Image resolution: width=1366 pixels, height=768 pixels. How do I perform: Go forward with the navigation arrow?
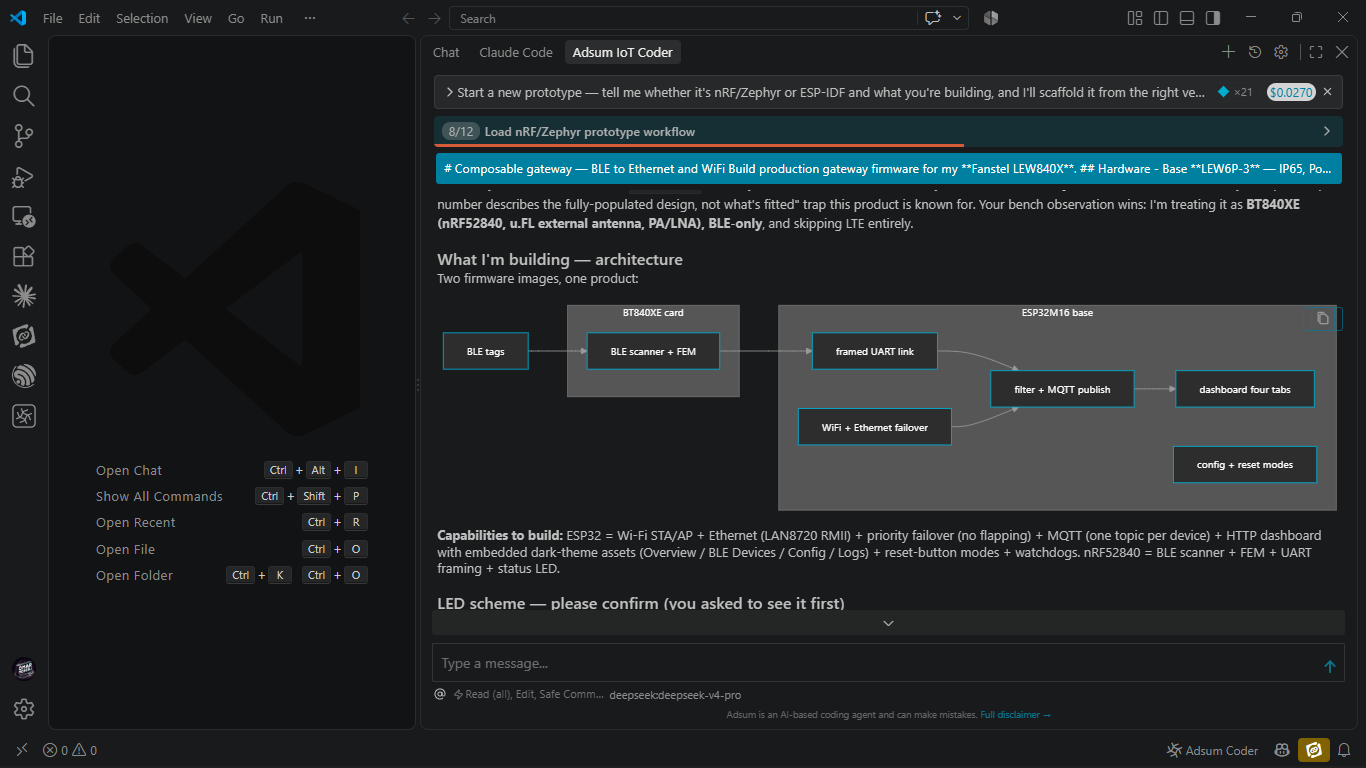click(x=434, y=18)
